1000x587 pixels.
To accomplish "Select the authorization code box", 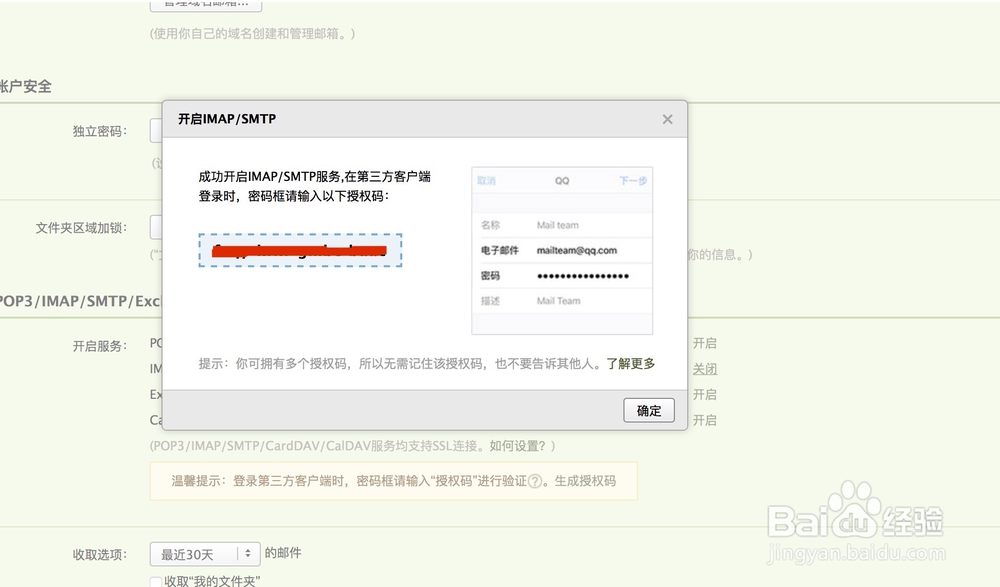I will 300,250.
